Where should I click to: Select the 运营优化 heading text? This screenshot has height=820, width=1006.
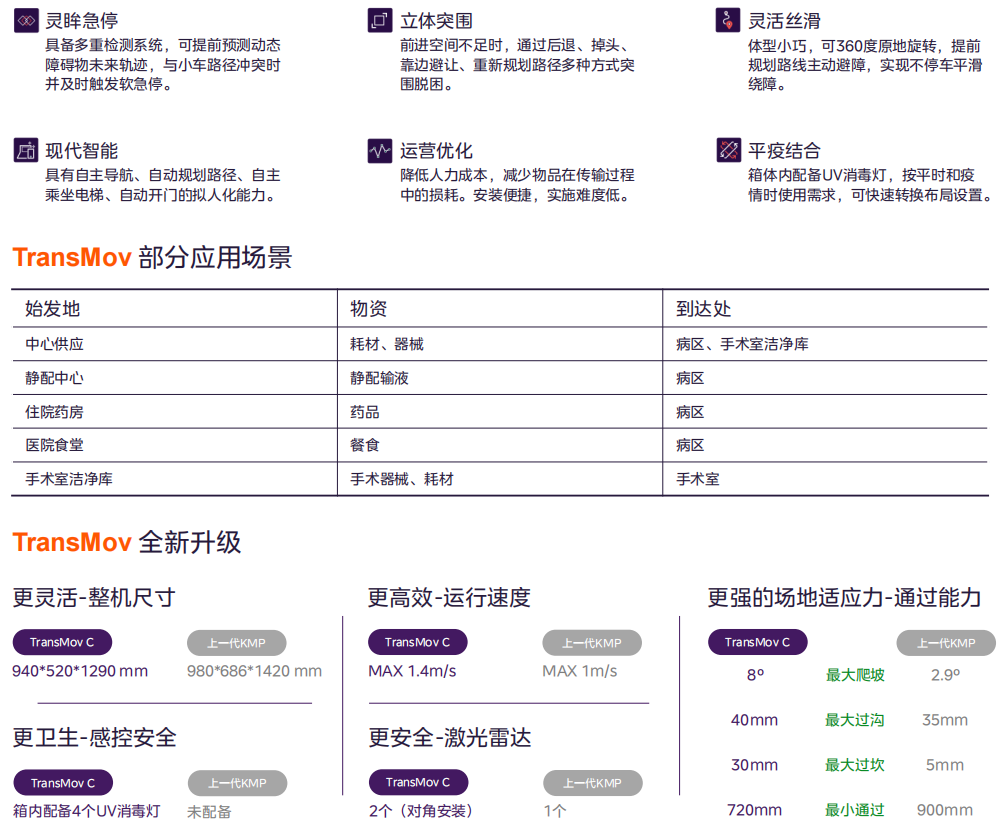[436, 151]
